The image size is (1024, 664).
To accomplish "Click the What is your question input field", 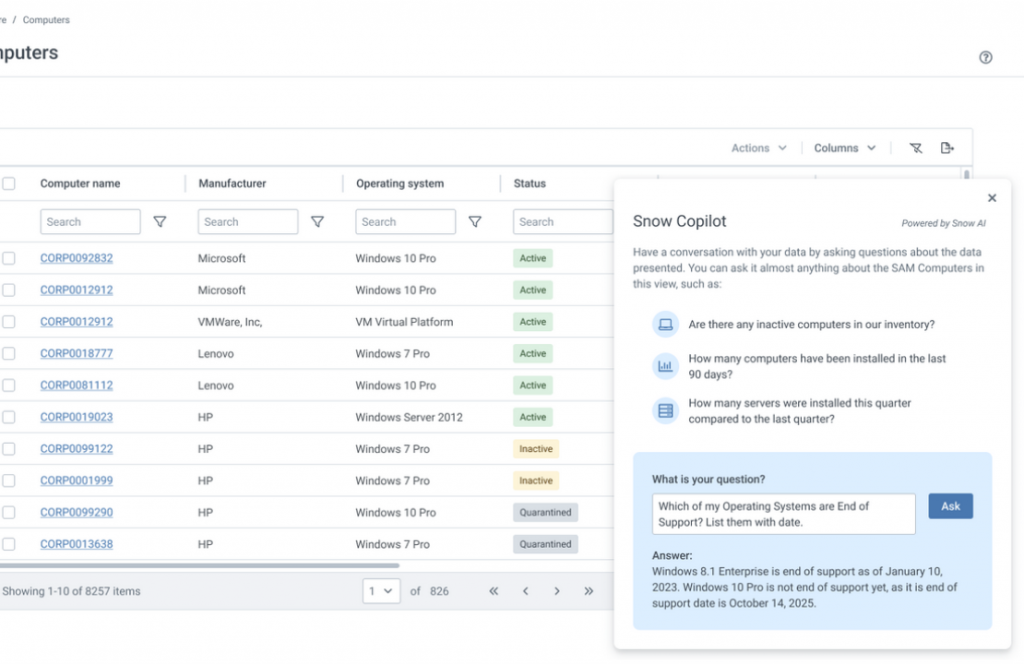I will click(785, 513).
